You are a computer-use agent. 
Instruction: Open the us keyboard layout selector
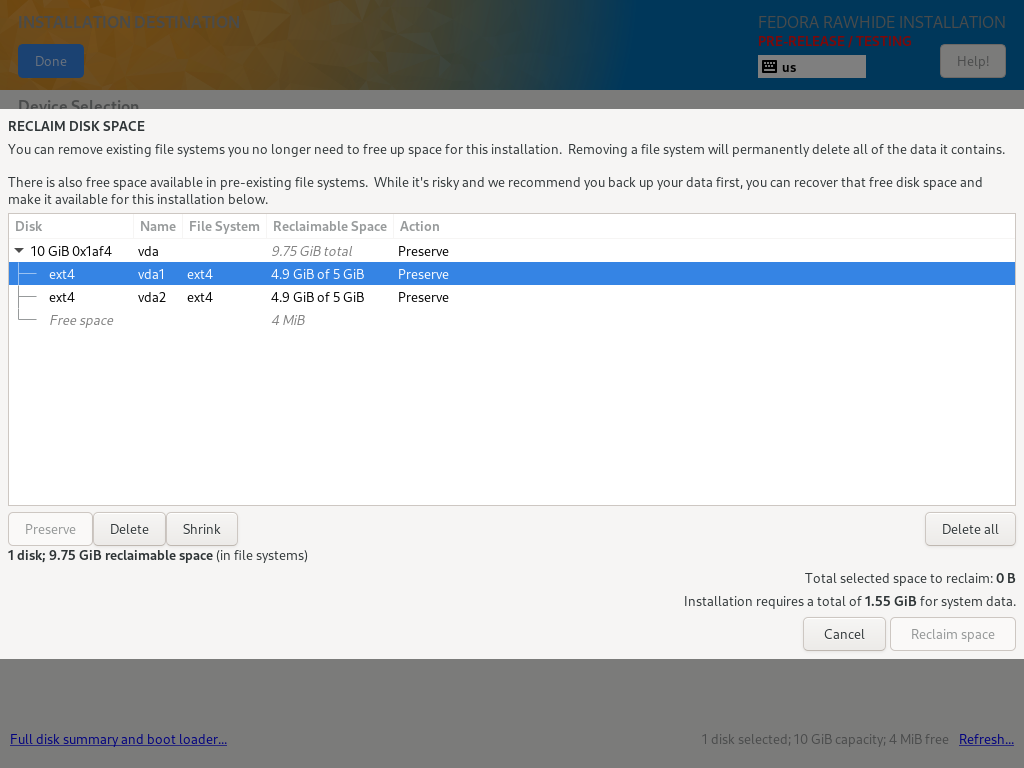[x=812, y=67]
